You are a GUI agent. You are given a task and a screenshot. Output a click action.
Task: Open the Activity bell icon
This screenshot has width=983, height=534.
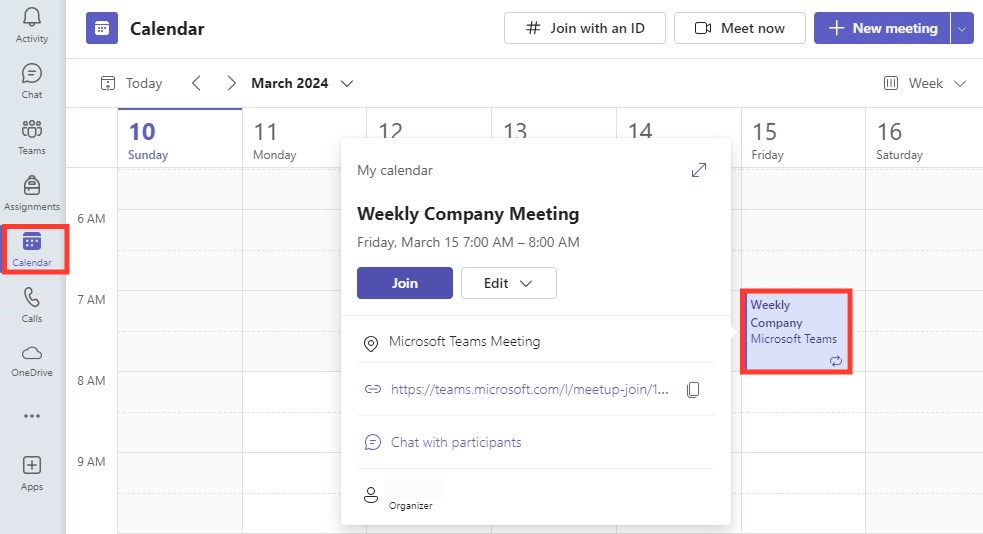[31, 17]
